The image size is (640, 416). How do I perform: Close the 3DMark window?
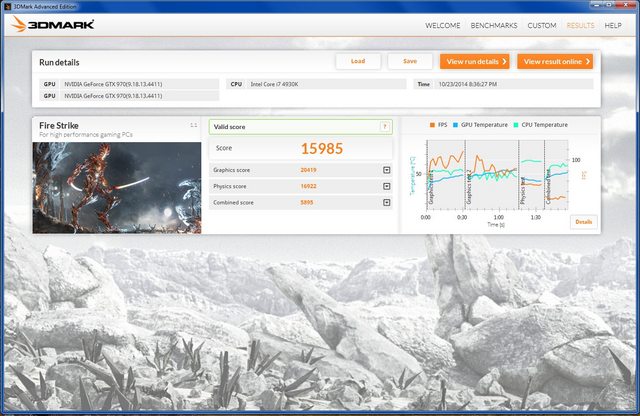pyautogui.click(x=627, y=5)
